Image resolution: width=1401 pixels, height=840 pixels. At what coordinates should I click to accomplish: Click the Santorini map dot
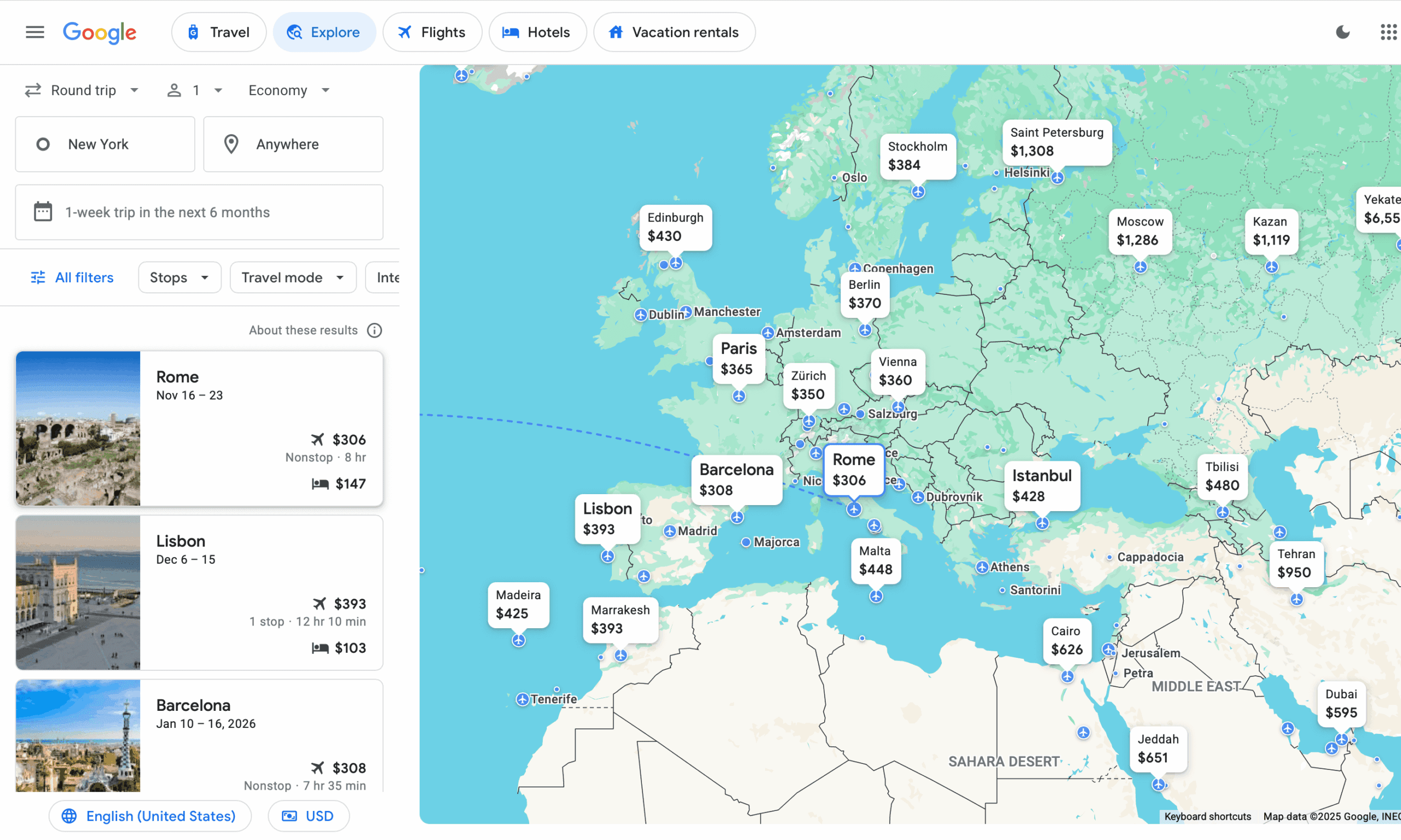(1003, 590)
